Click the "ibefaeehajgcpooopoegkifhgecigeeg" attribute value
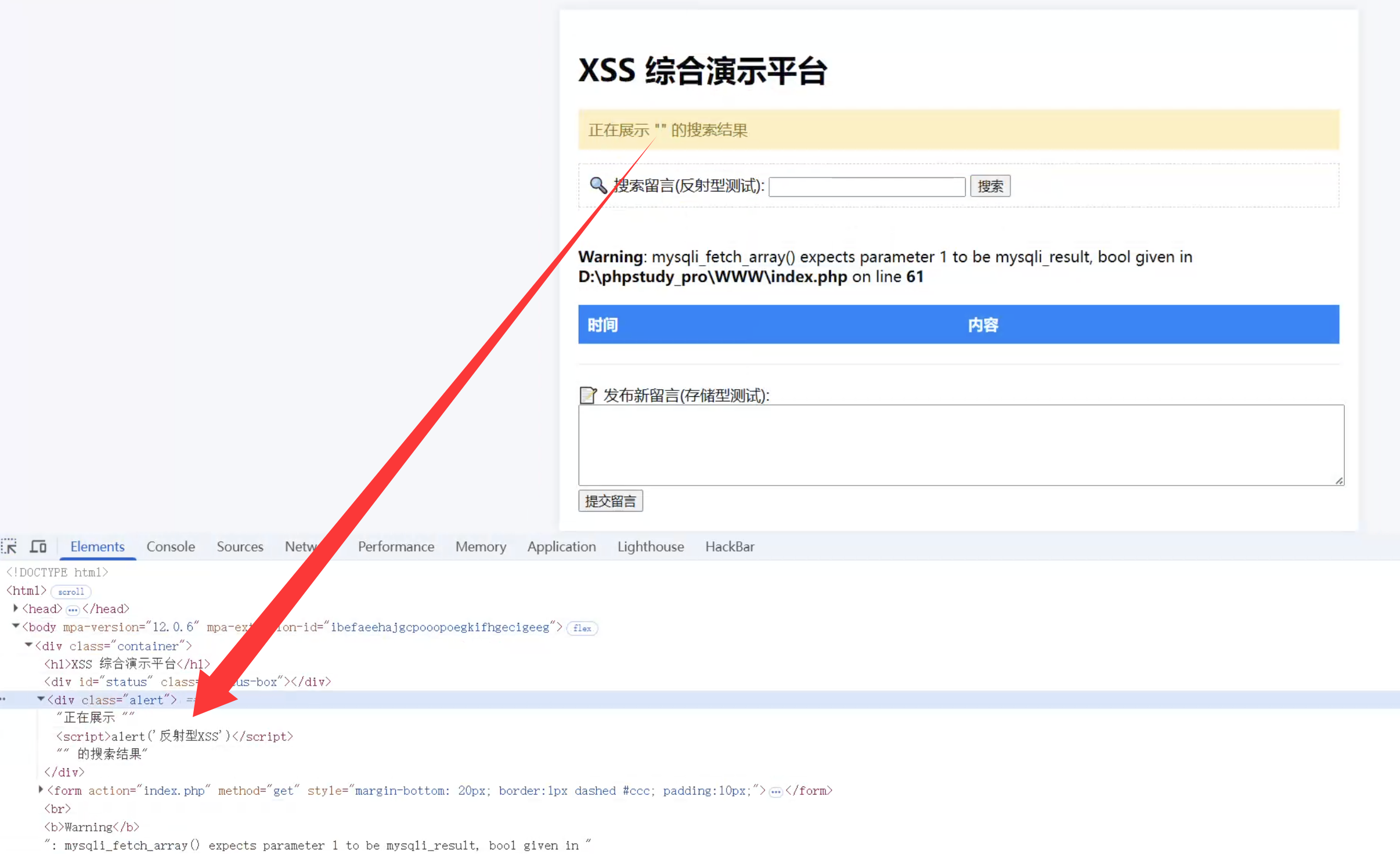 coord(440,627)
